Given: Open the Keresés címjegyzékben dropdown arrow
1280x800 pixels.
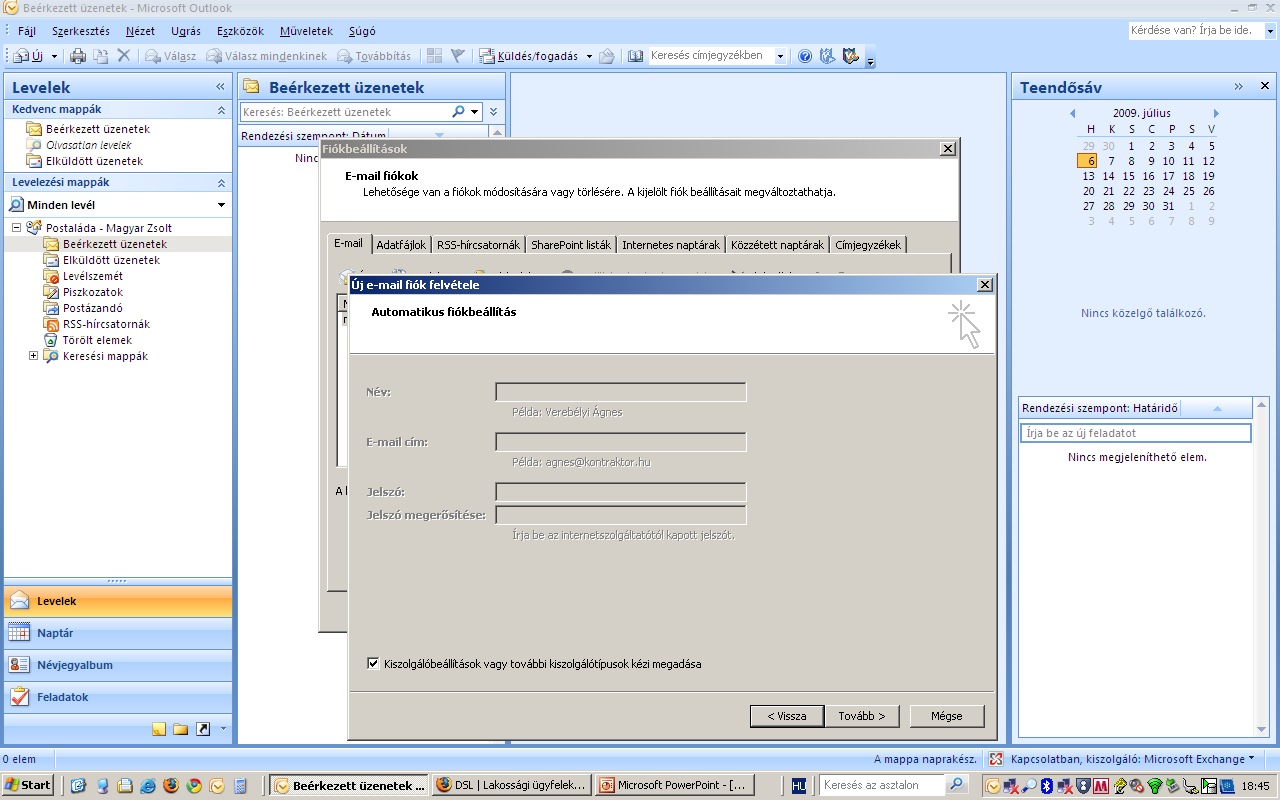Looking at the screenshot, I should pos(781,56).
